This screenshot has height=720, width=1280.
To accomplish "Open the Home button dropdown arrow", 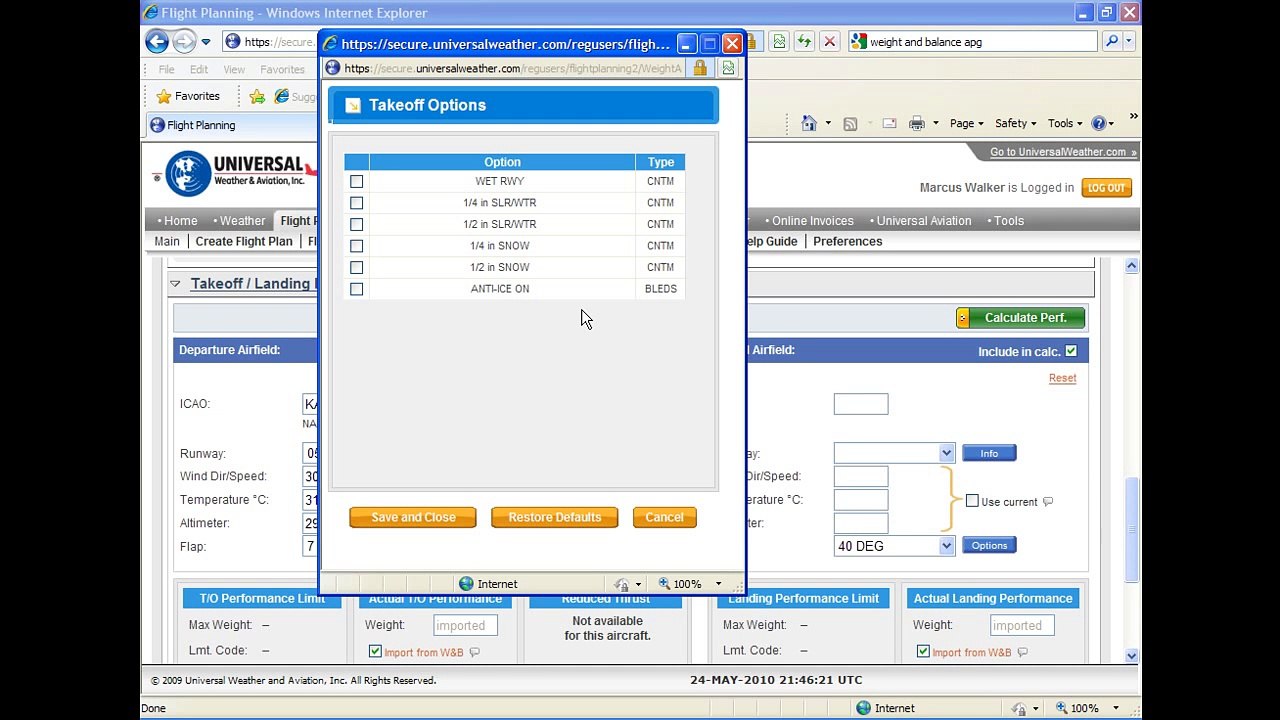I will point(827,123).
